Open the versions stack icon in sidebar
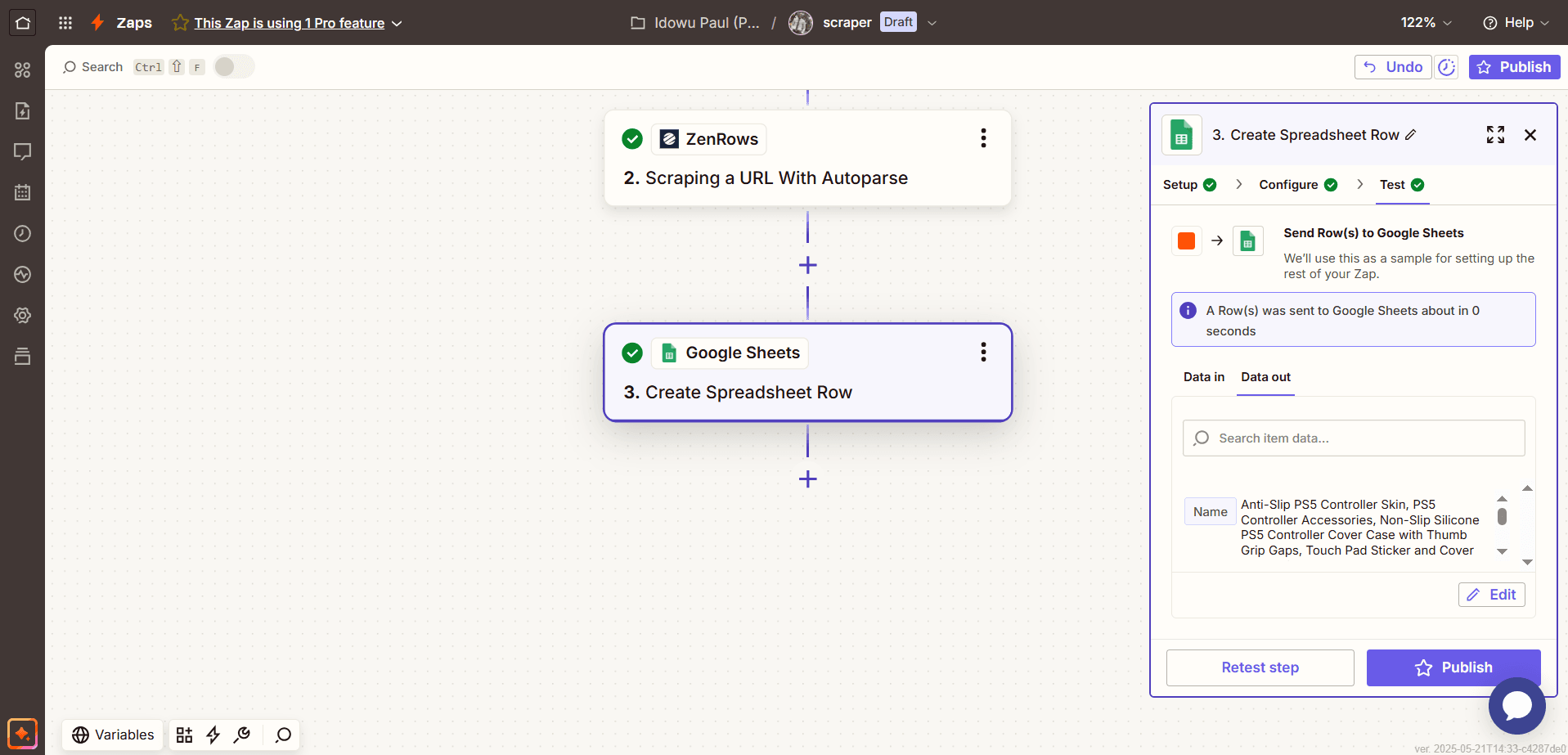Image resolution: width=1568 pixels, height=755 pixels. point(23,356)
